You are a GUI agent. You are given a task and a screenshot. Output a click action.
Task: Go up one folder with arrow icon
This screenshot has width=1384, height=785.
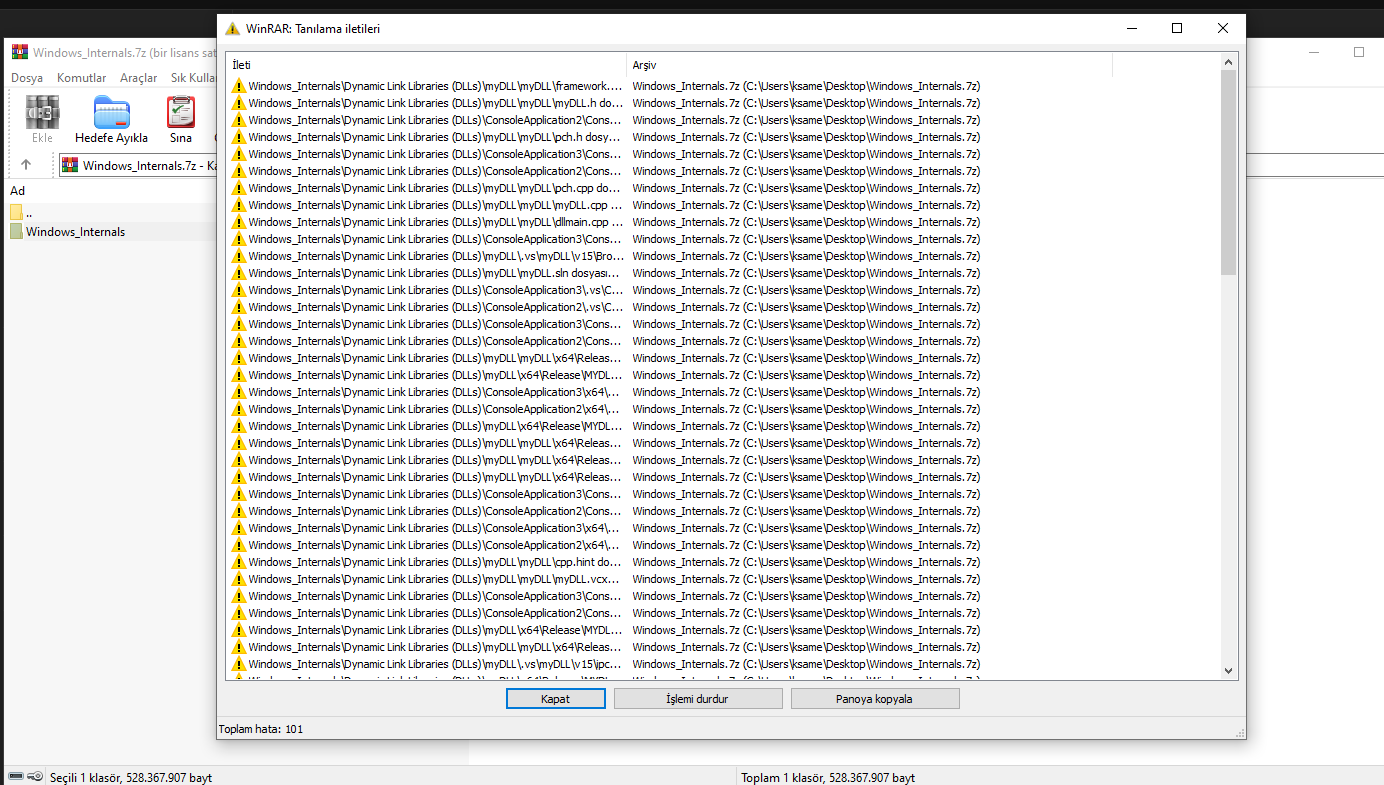click(26, 165)
